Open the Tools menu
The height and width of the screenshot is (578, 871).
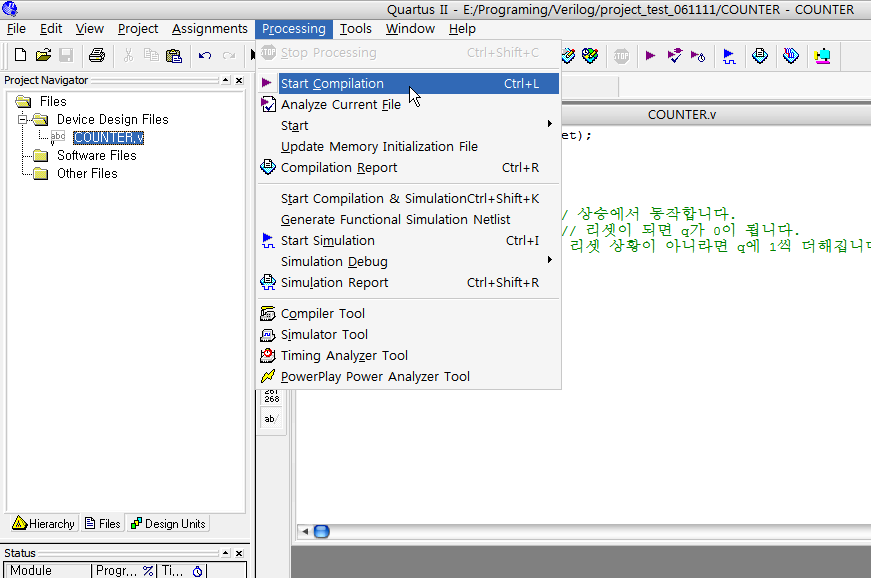point(356,29)
